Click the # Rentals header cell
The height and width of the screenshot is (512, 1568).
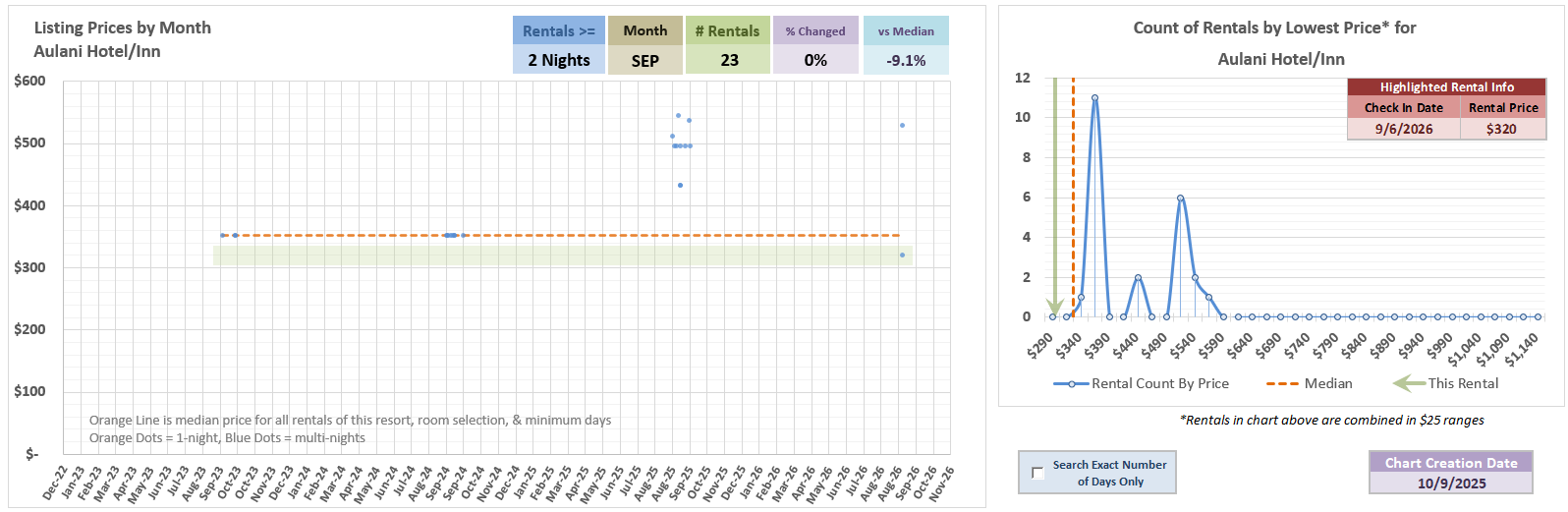(727, 30)
